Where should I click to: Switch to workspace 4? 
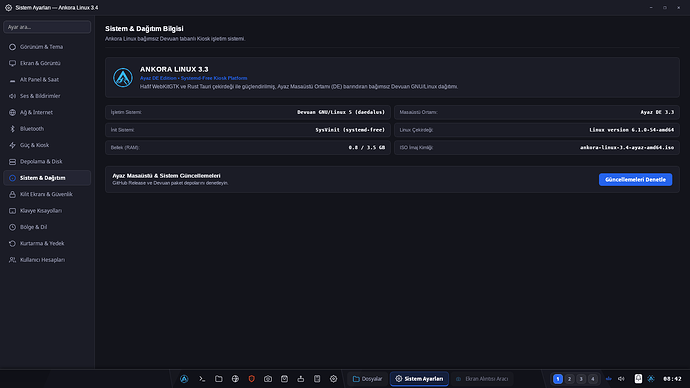click(593, 379)
